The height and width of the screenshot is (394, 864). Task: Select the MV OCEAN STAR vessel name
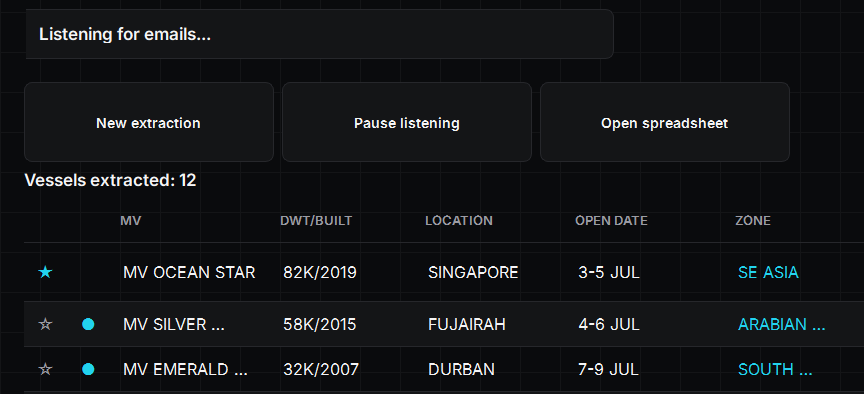tap(189, 272)
